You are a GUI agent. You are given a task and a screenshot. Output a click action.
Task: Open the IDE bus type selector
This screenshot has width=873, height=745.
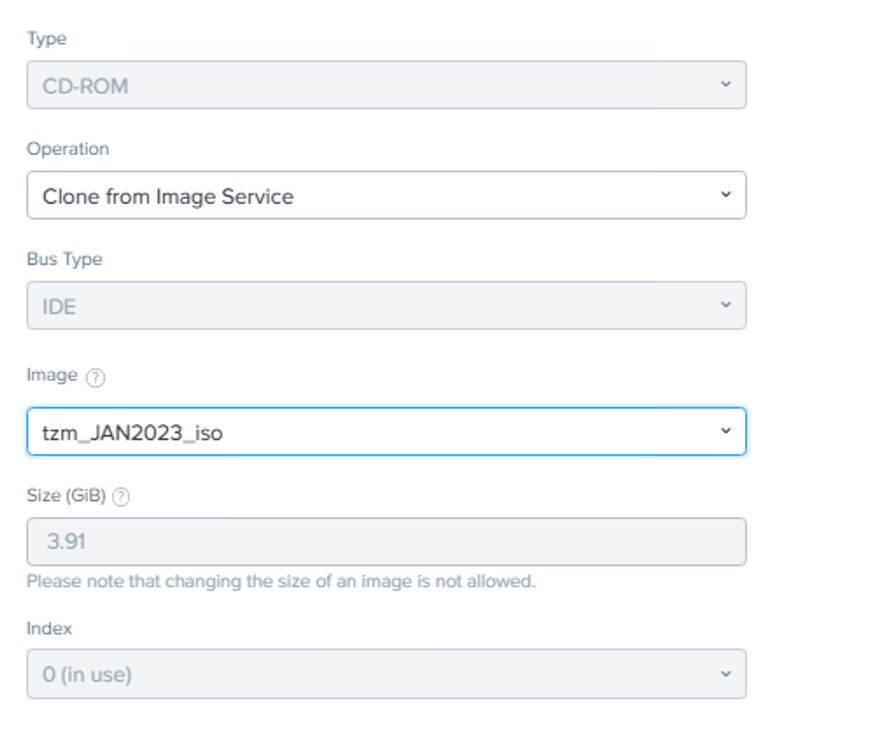[x=385, y=305]
